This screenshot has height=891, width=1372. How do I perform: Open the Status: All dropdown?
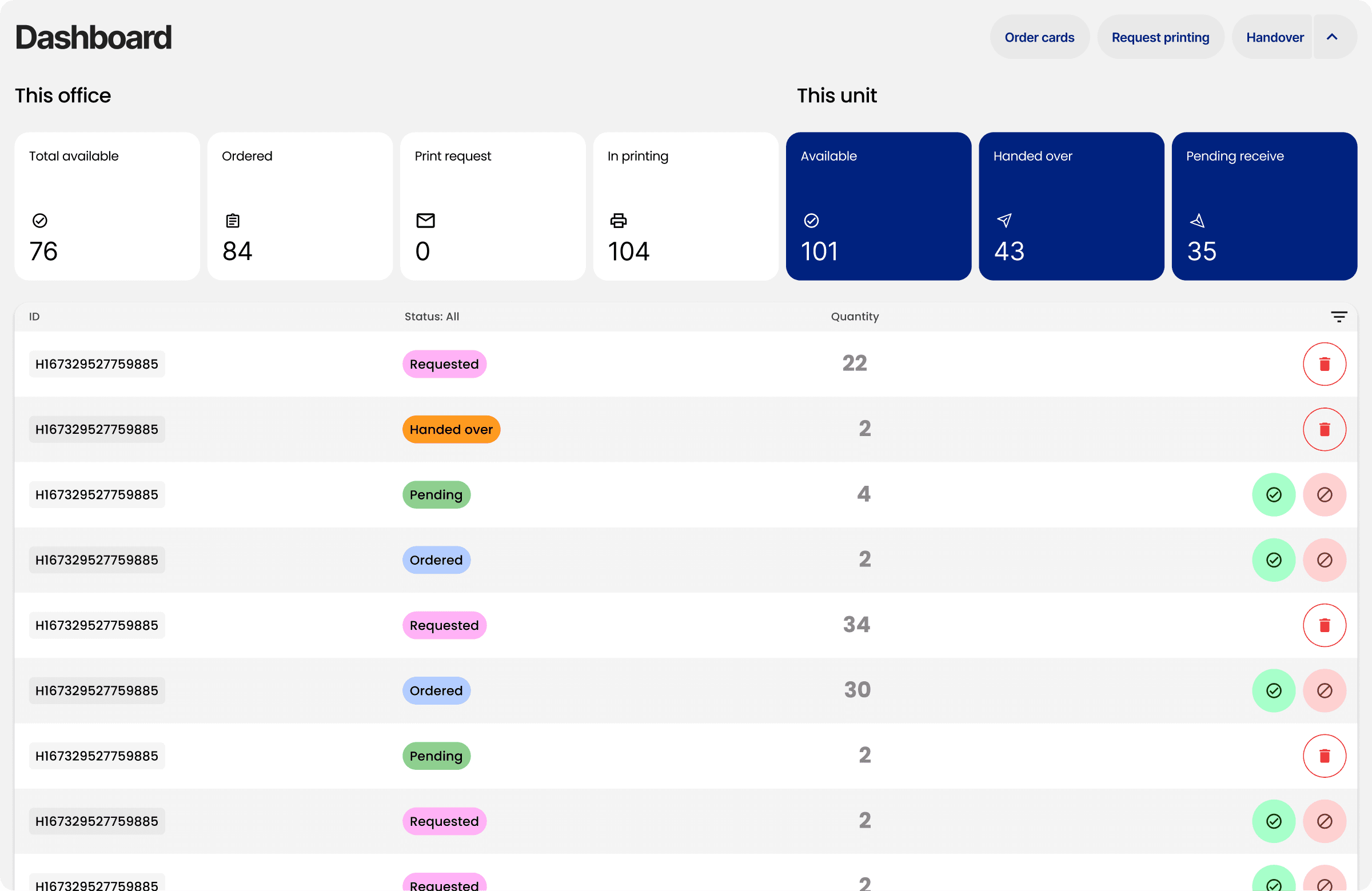(432, 317)
